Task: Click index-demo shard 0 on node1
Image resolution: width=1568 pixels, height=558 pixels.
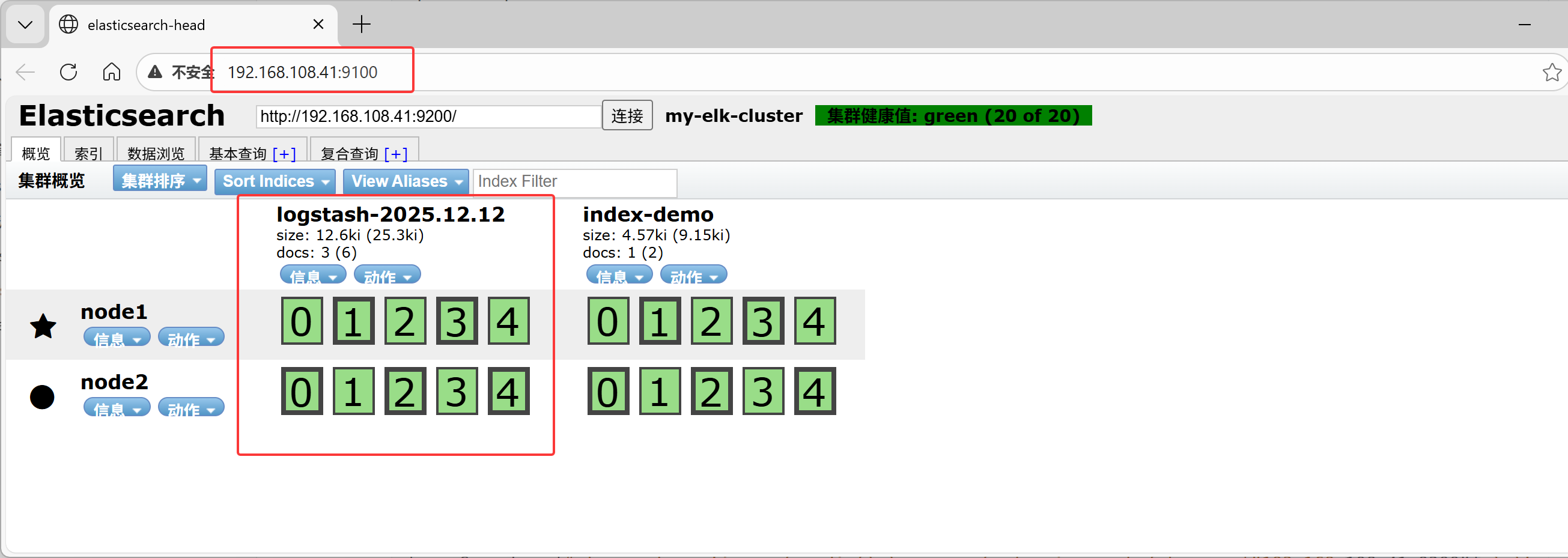Action: click(x=608, y=321)
